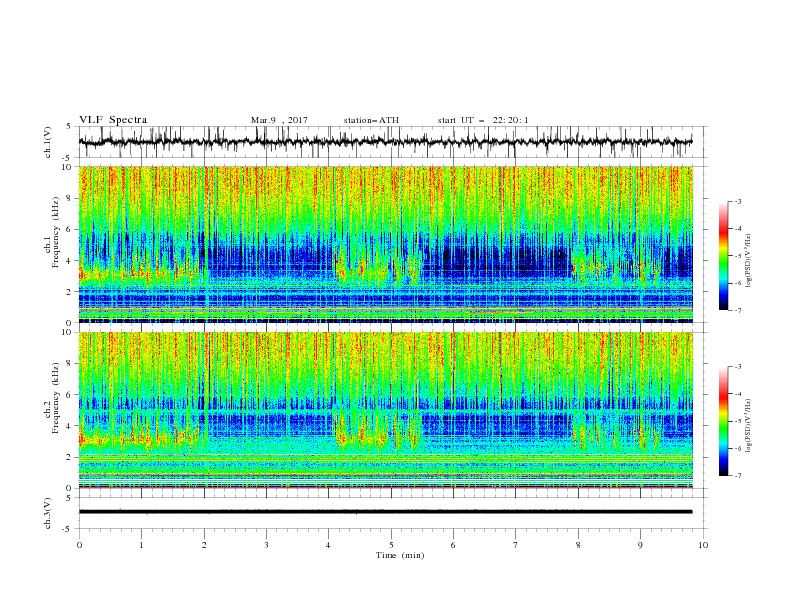Click the "station=ATH" header text
This screenshot has width=792, height=612.
click(x=371, y=120)
